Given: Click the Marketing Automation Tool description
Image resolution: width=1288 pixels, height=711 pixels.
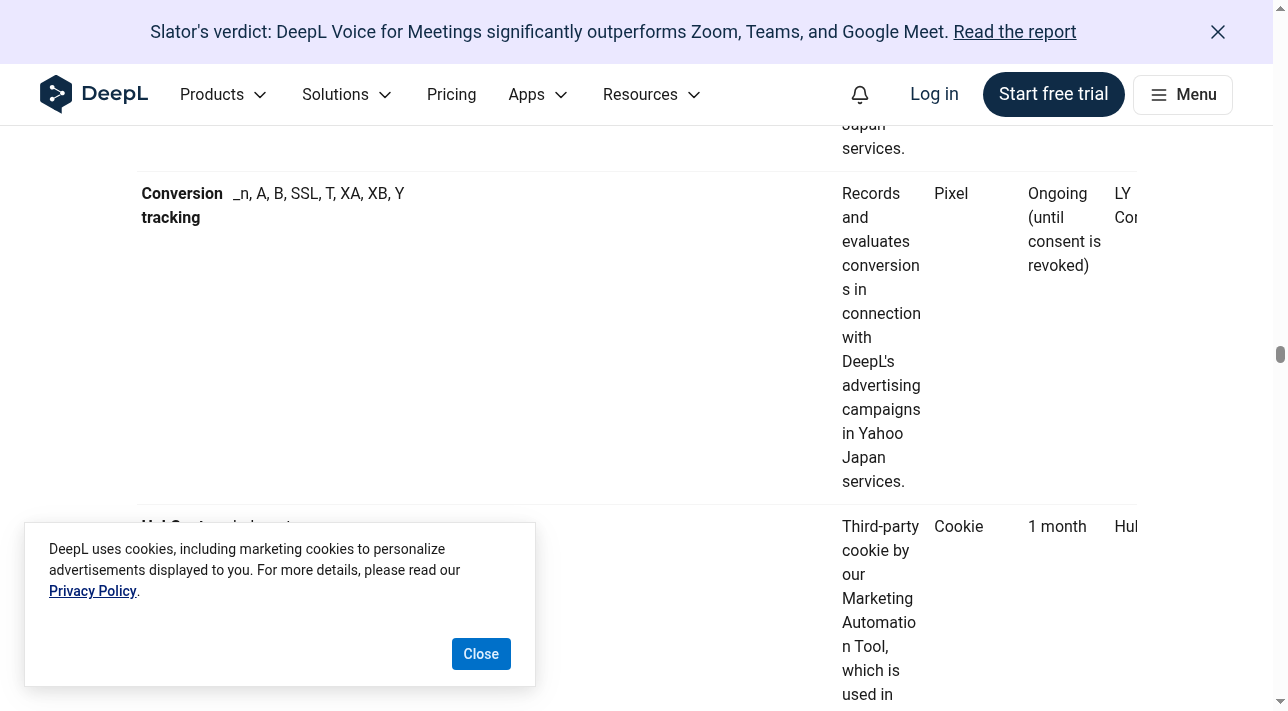Looking at the screenshot, I should pyautogui.click(x=879, y=610).
